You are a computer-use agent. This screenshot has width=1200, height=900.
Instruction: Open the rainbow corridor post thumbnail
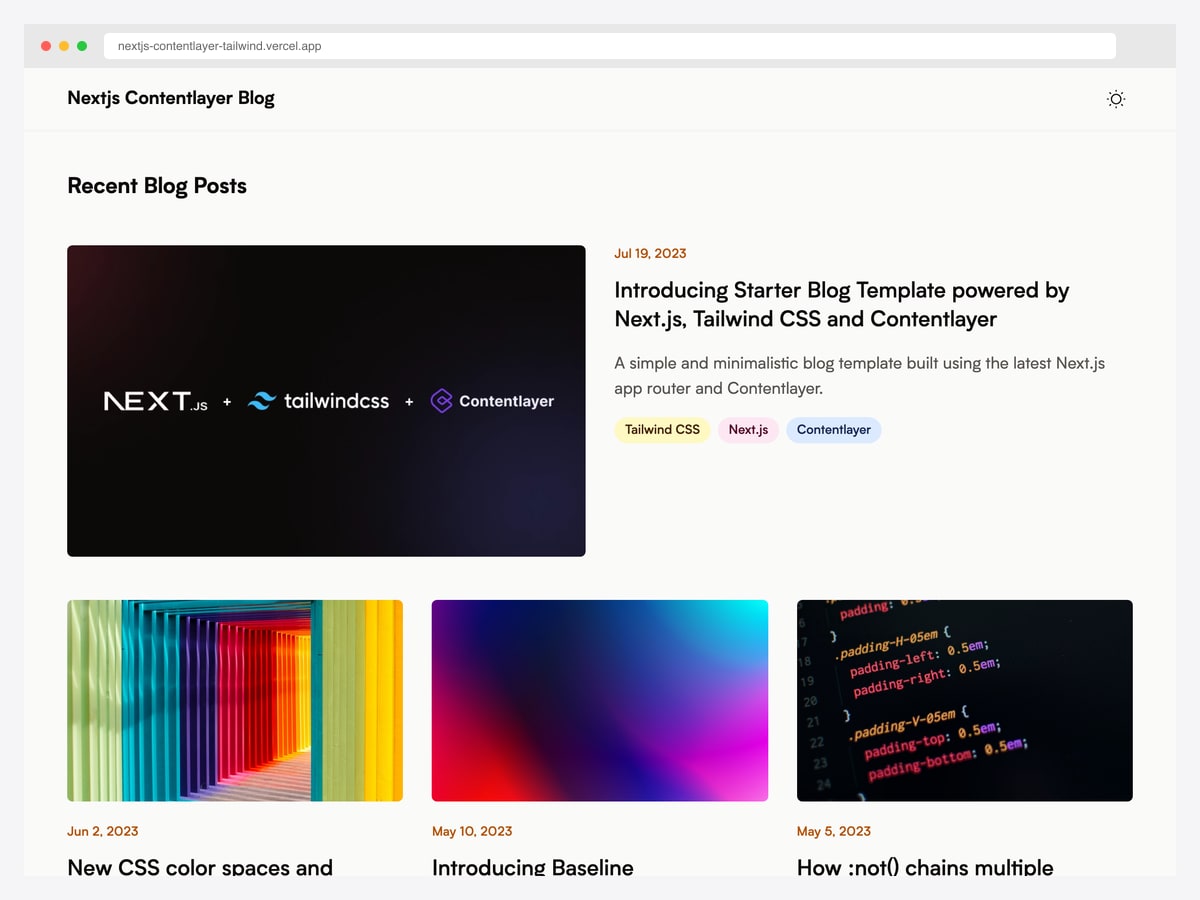coord(235,700)
